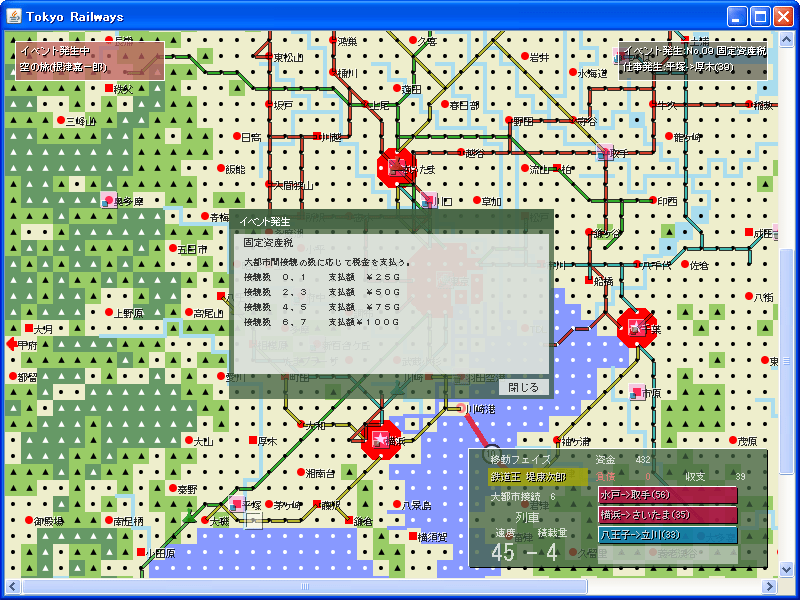This screenshot has height=600, width=800.
Task: Click the 市原 pink station marker
Action: [636, 392]
